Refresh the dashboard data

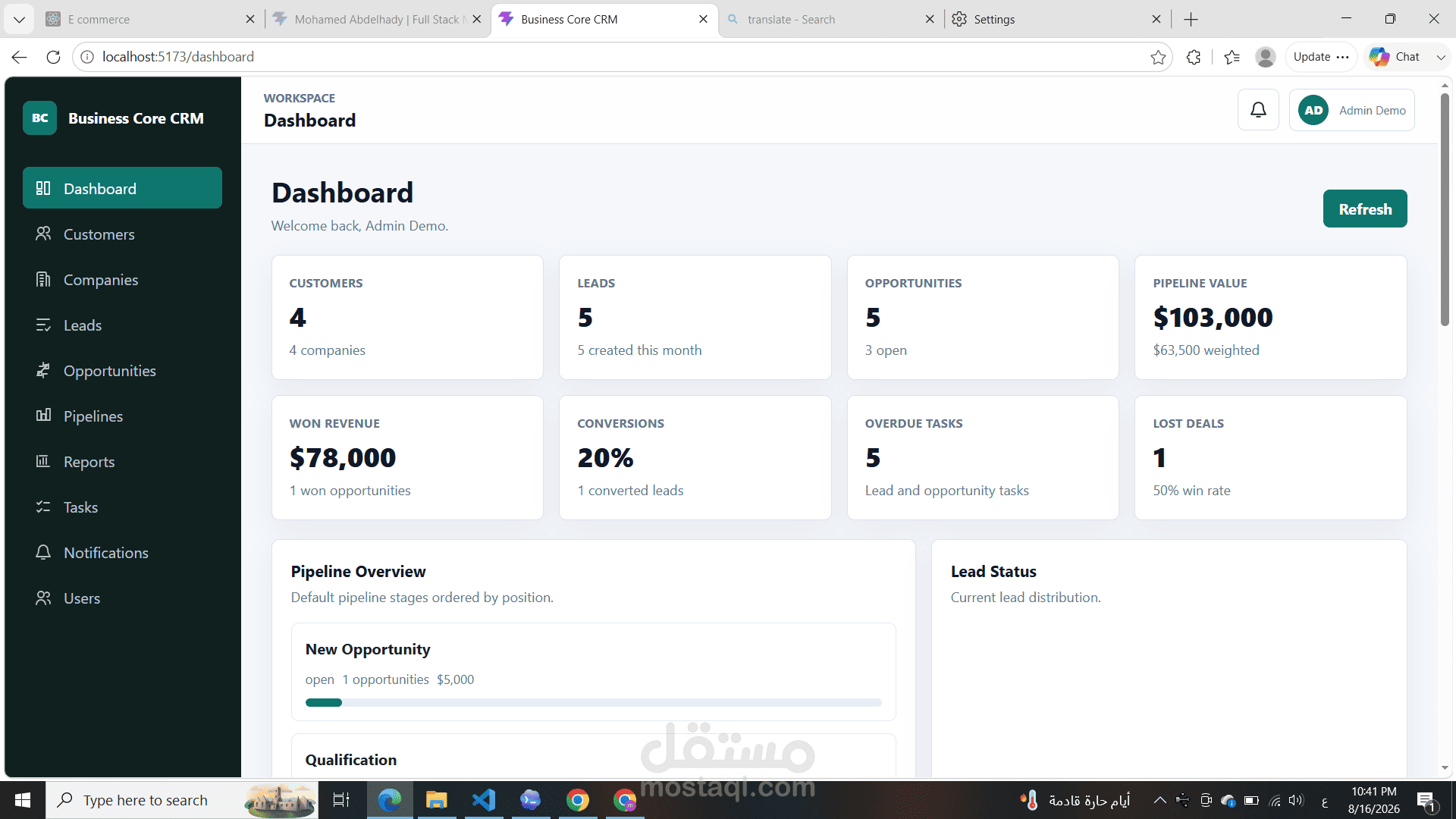click(1365, 209)
